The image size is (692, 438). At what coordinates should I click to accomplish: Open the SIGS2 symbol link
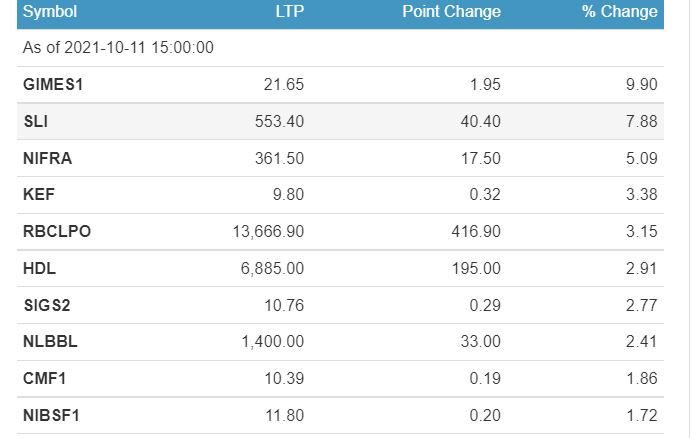click(47, 305)
